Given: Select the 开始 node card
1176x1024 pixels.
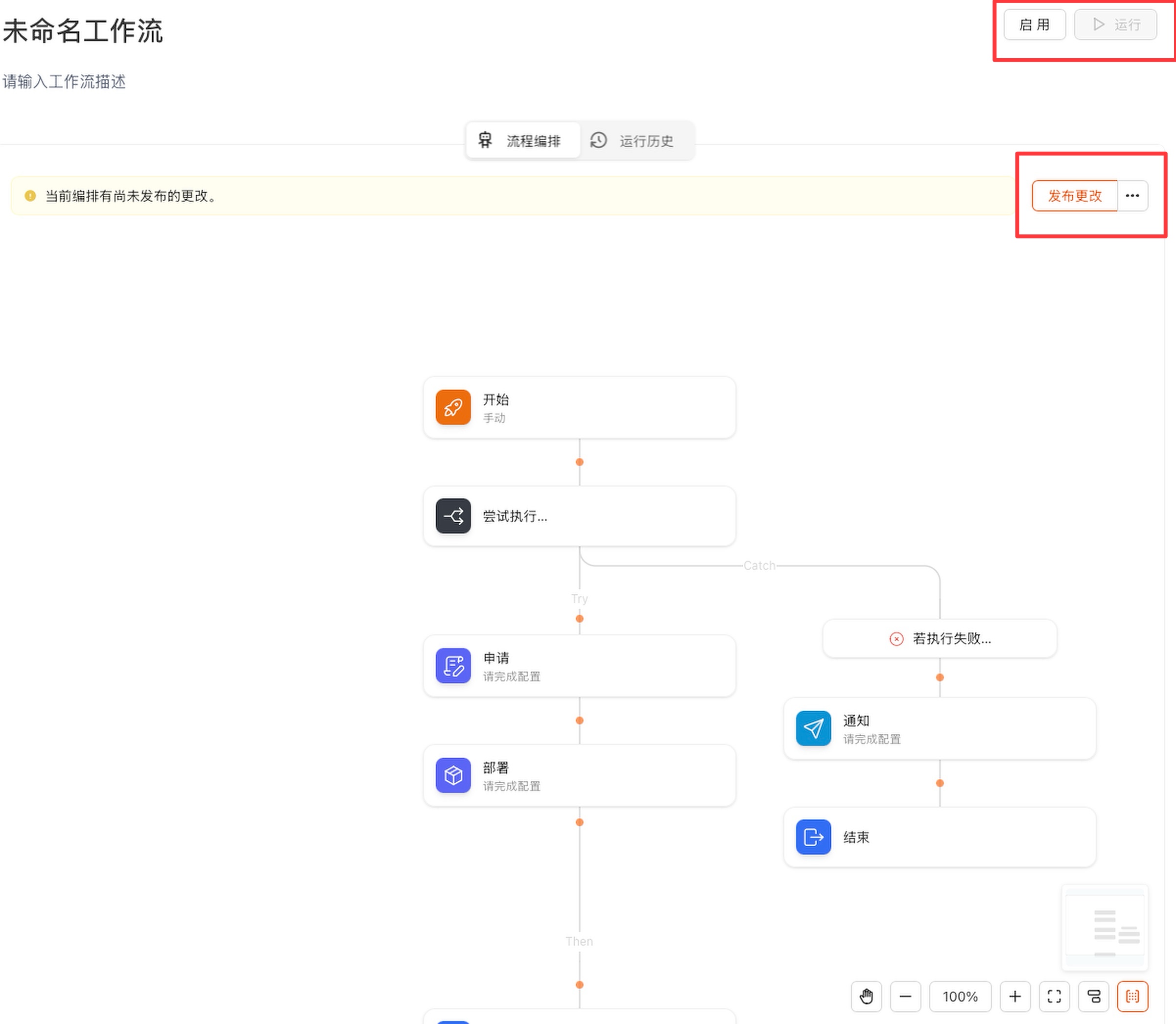Looking at the screenshot, I should [x=579, y=407].
